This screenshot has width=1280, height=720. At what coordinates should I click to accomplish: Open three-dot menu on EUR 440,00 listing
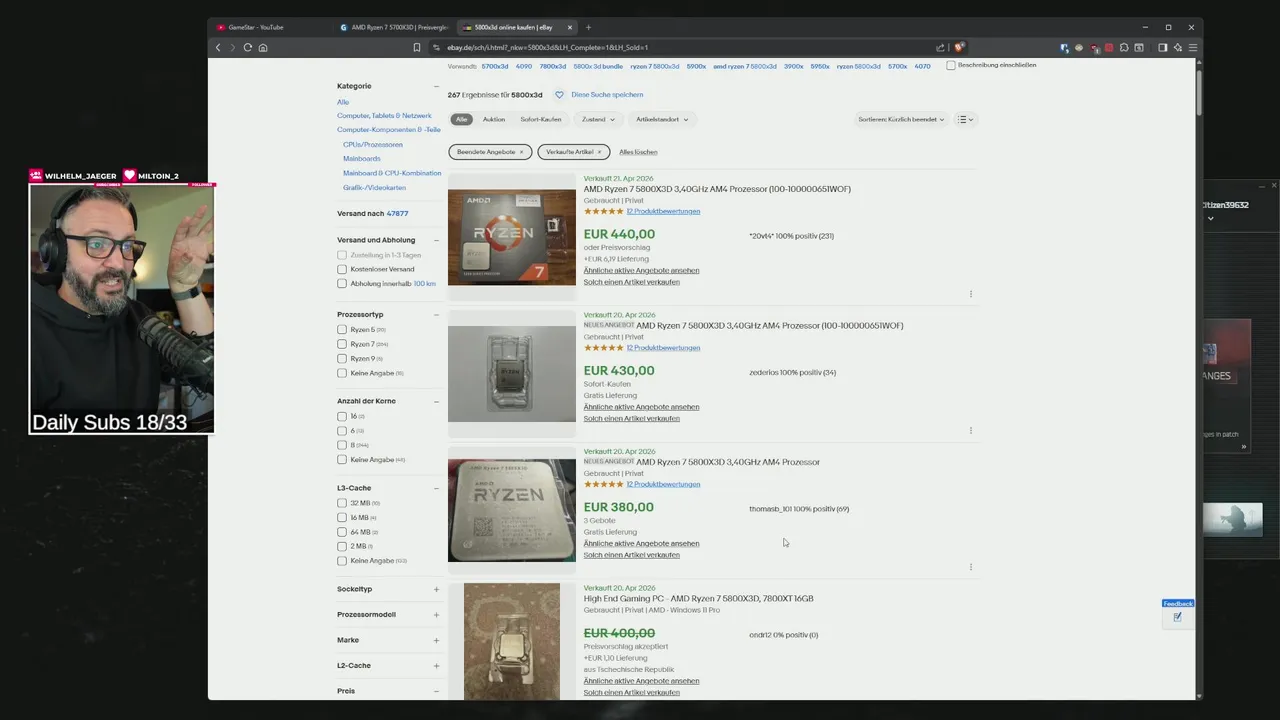point(971,294)
